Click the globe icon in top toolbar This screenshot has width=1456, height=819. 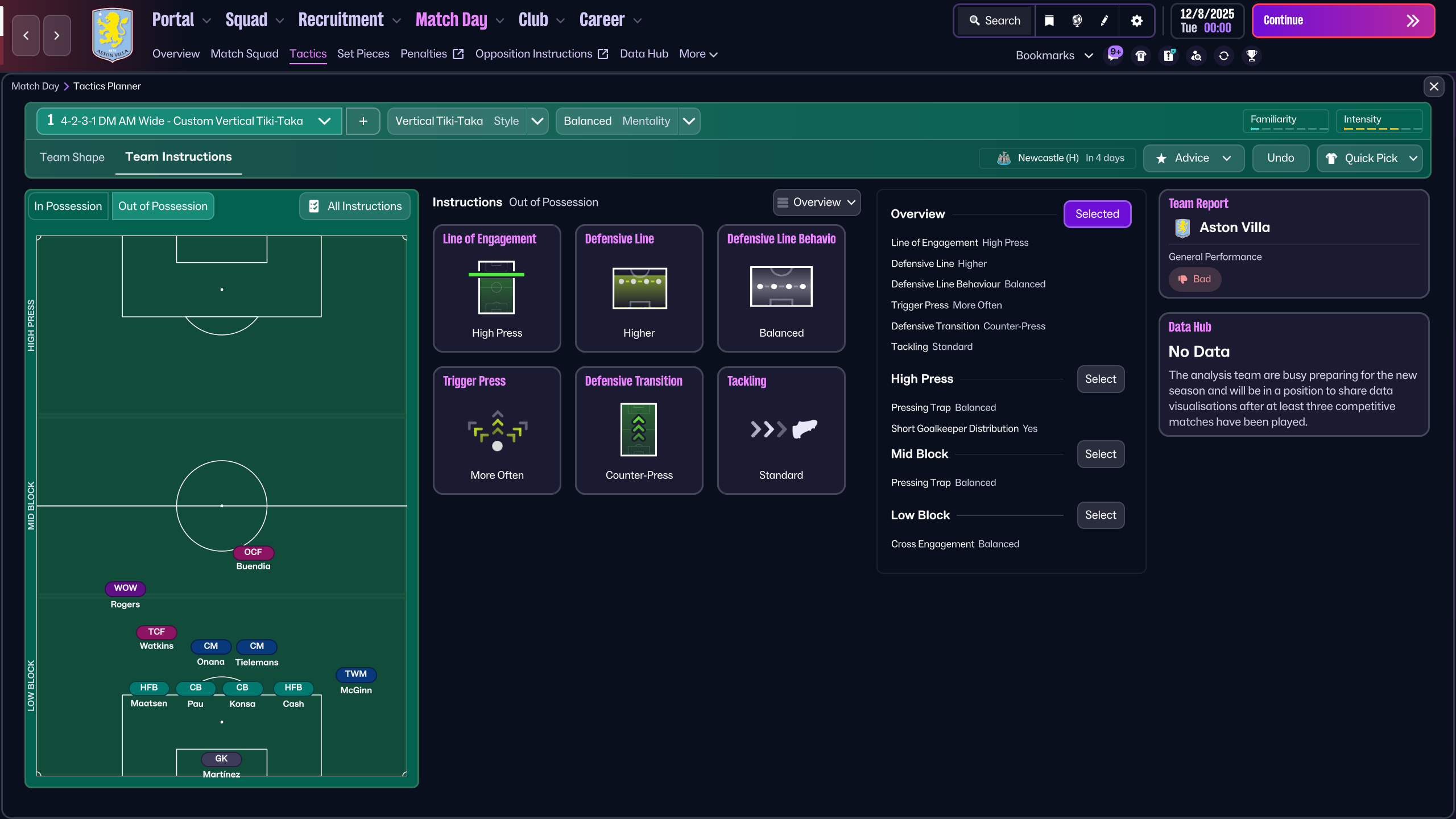pyautogui.click(x=1077, y=21)
